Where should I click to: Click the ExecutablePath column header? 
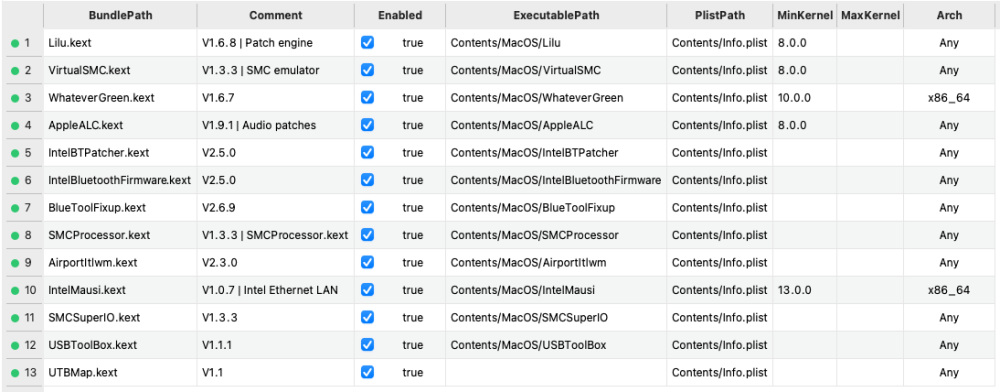point(556,15)
